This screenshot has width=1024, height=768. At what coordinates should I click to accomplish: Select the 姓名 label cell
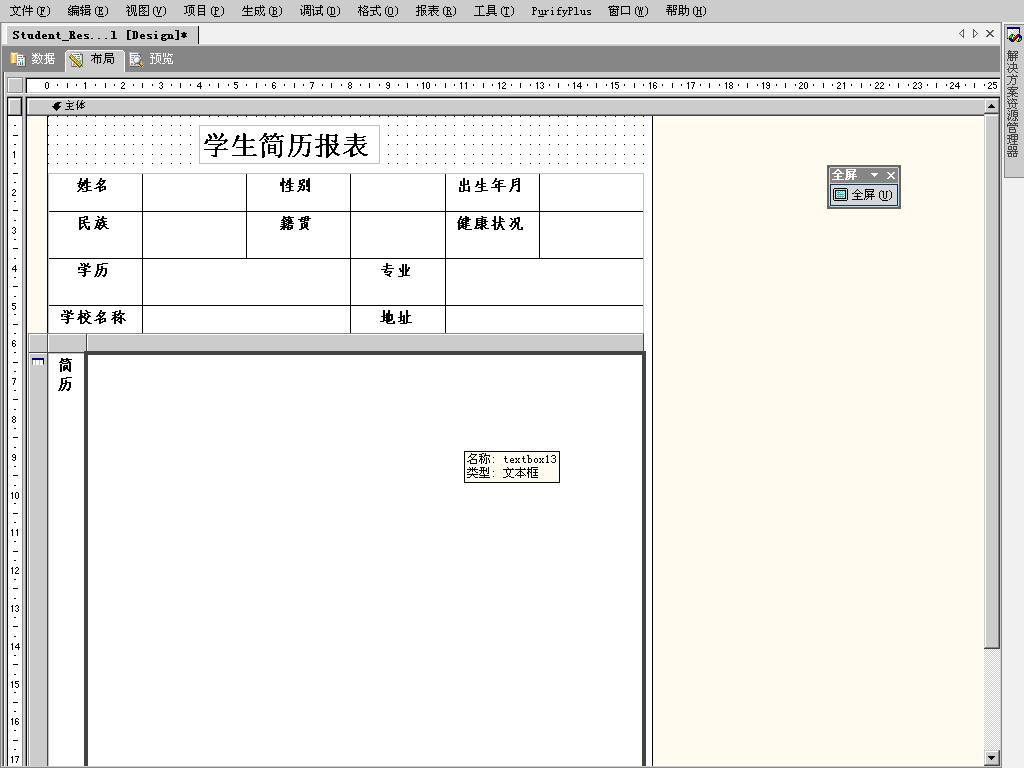[95, 193]
